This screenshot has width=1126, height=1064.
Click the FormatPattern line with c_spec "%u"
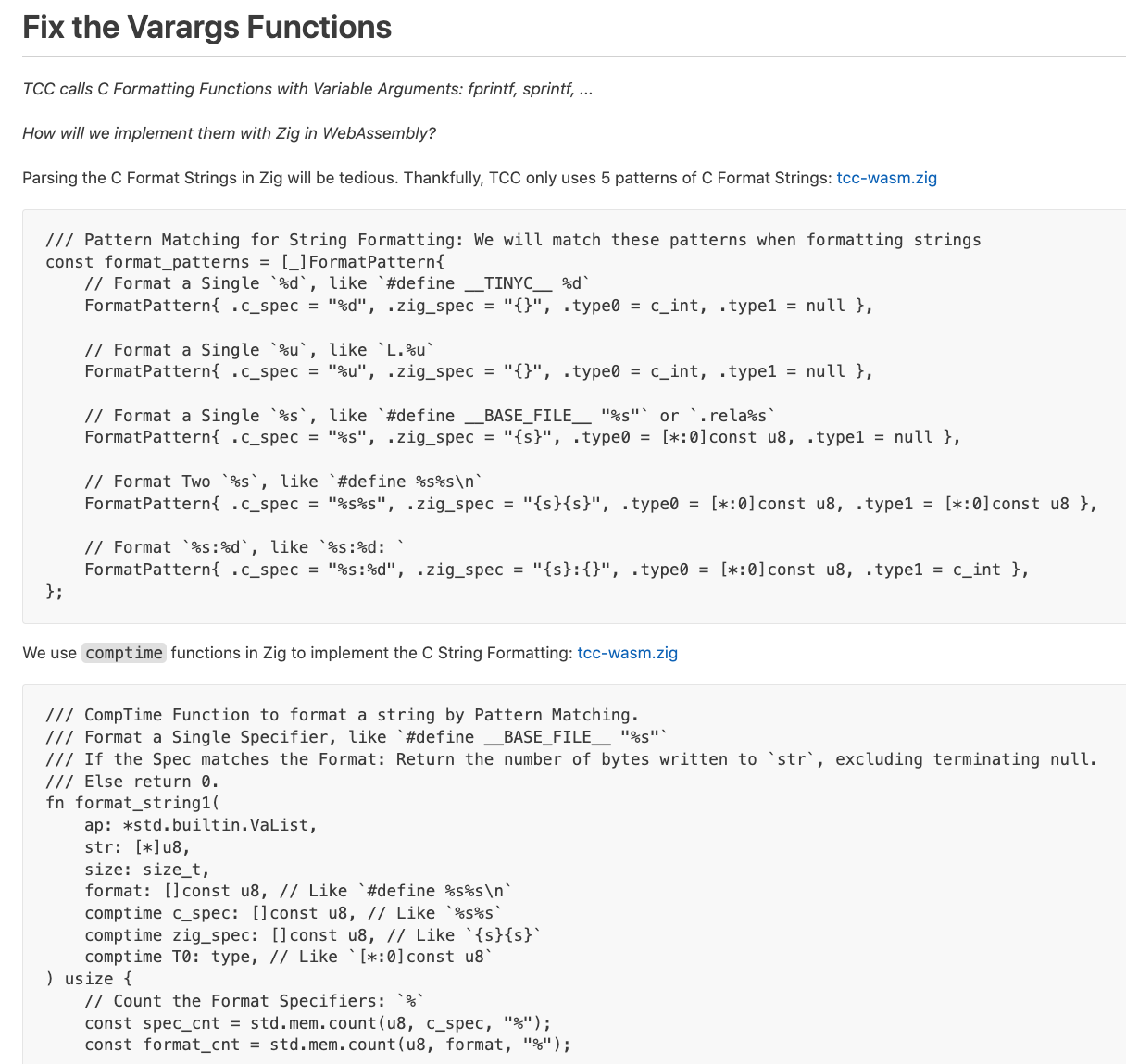(478, 371)
